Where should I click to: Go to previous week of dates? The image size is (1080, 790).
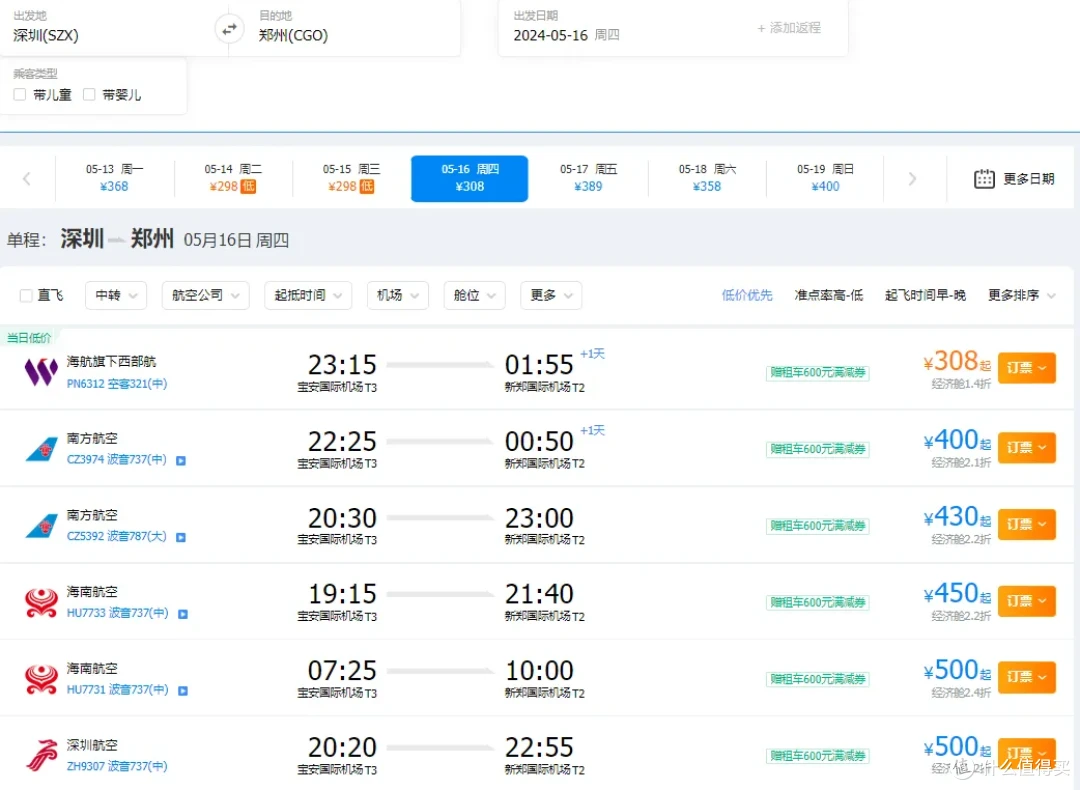[27, 179]
